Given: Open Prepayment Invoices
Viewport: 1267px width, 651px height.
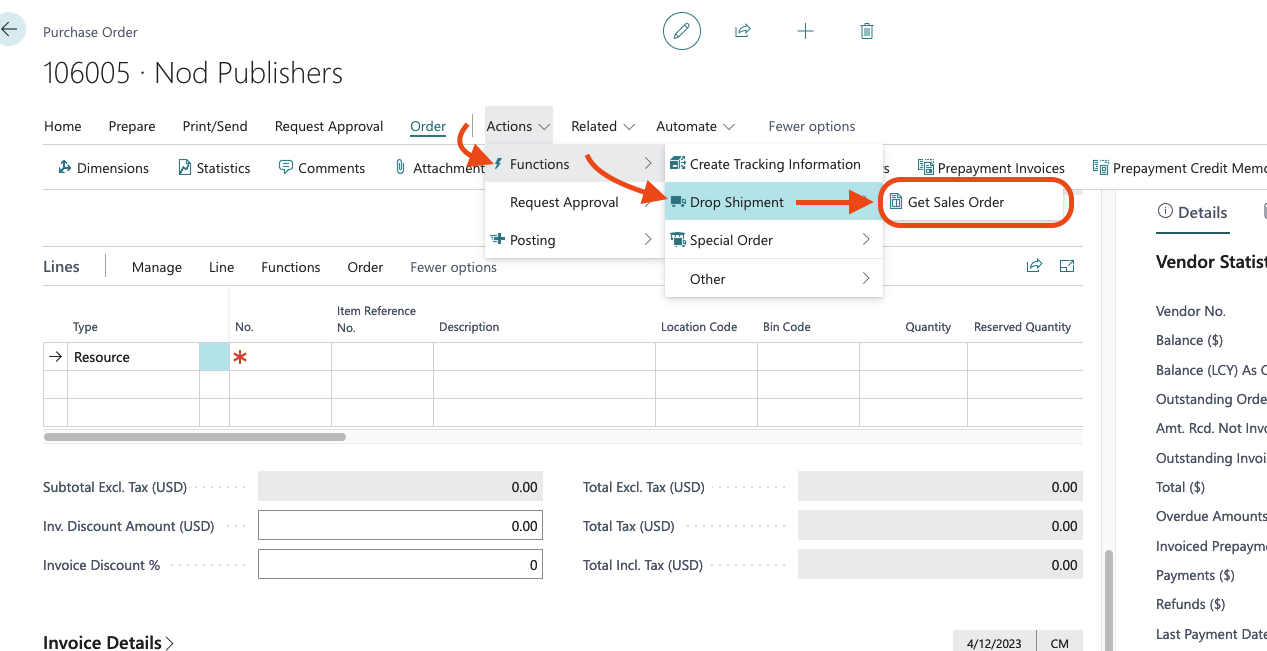Looking at the screenshot, I should point(991,168).
